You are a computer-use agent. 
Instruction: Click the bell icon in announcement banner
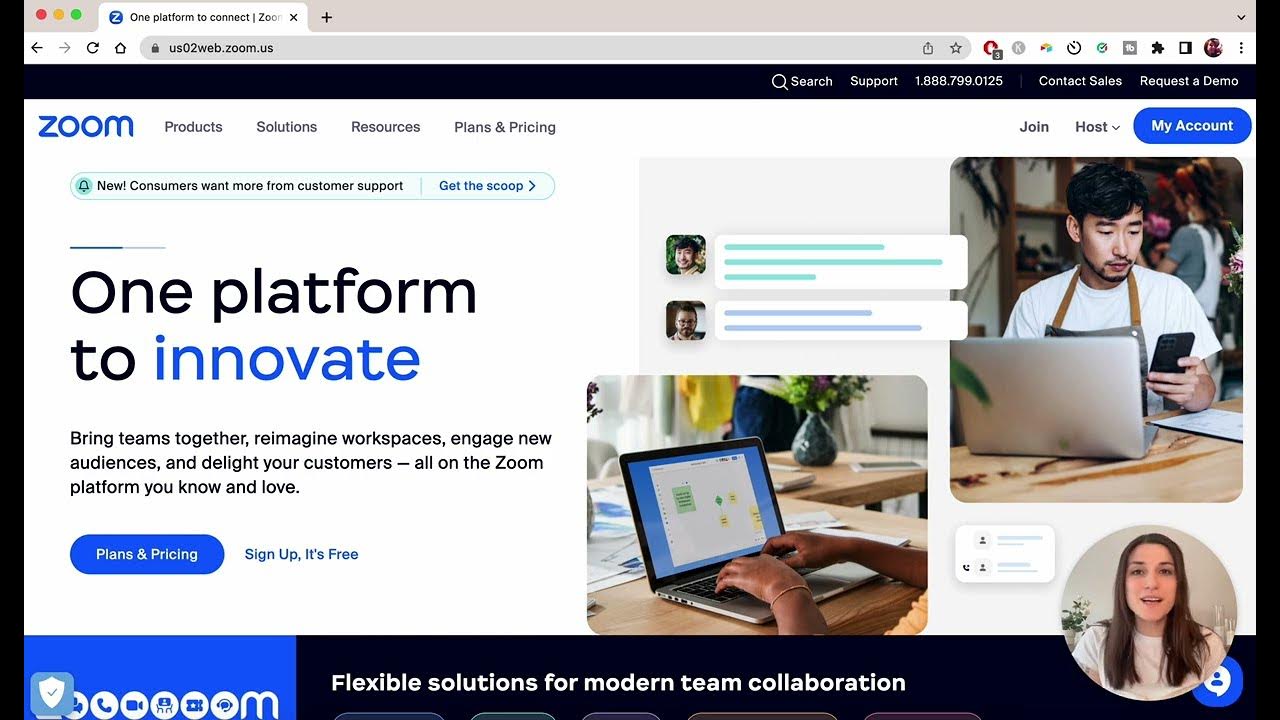coord(84,186)
